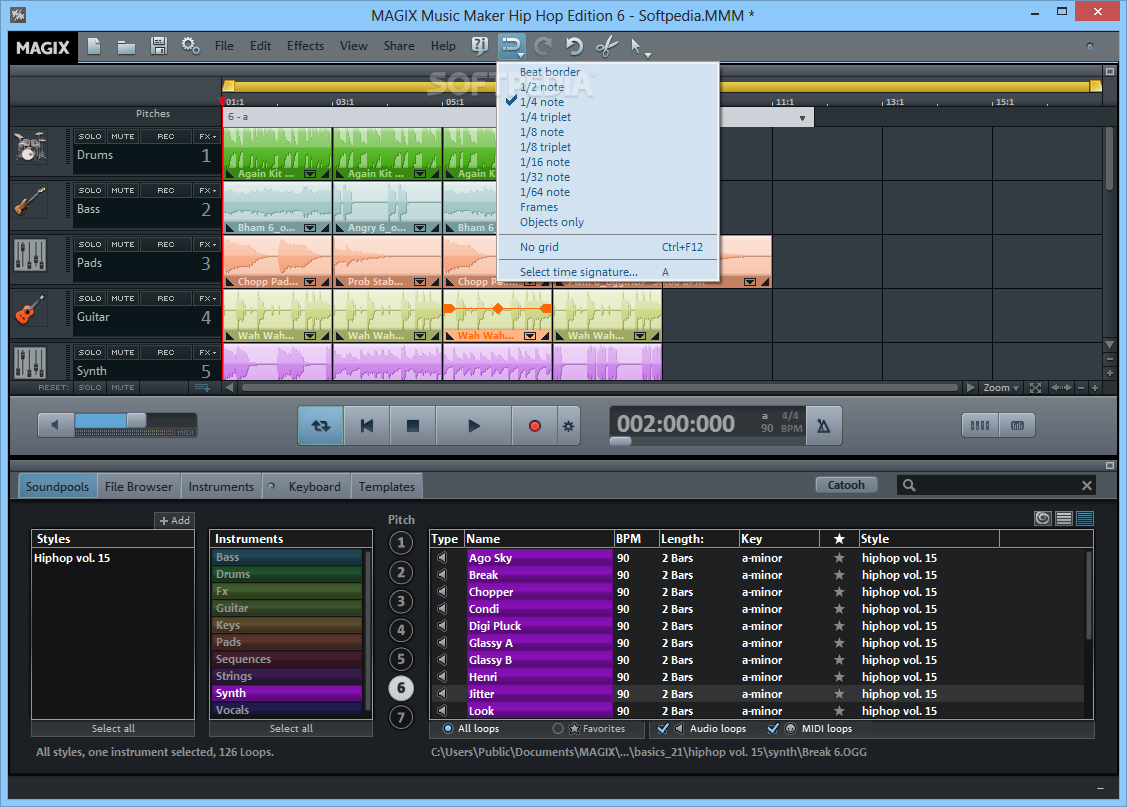The height and width of the screenshot is (807, 1127).
Task: Open the Guitar track FX dropdown
Action: pyautogui.click(x=208, y=298)
